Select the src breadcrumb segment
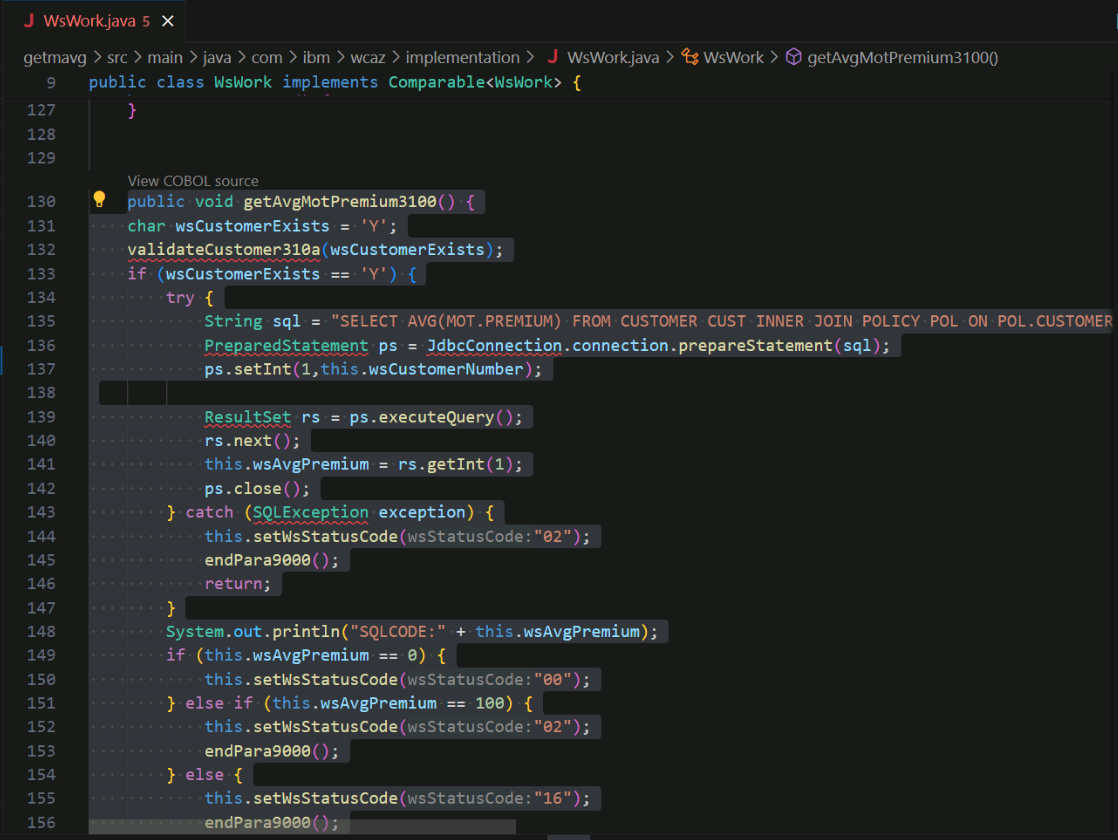This screenshot has width=1118, height=840. [117, 58]
